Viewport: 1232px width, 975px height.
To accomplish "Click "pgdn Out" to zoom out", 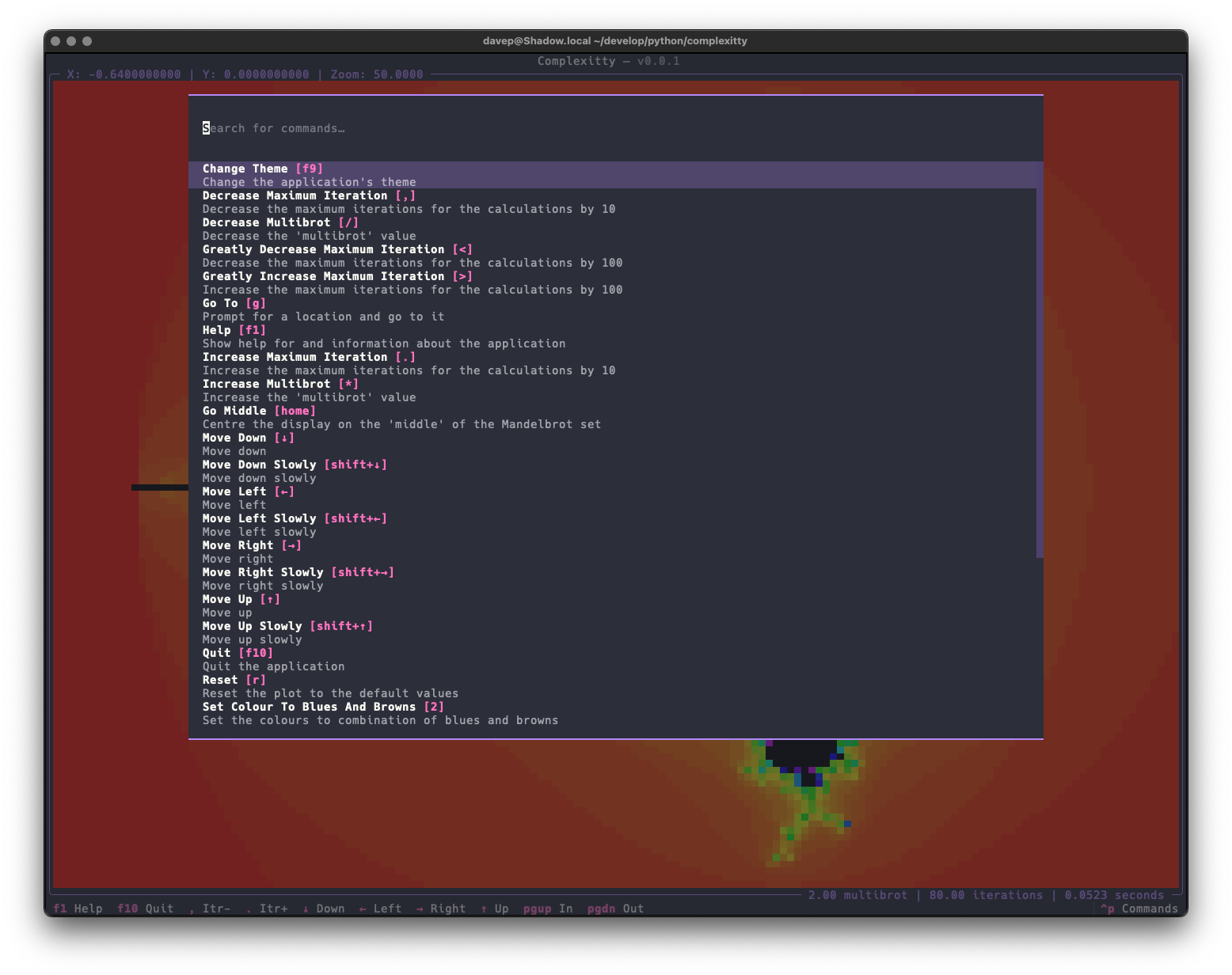I will point(614,909).
